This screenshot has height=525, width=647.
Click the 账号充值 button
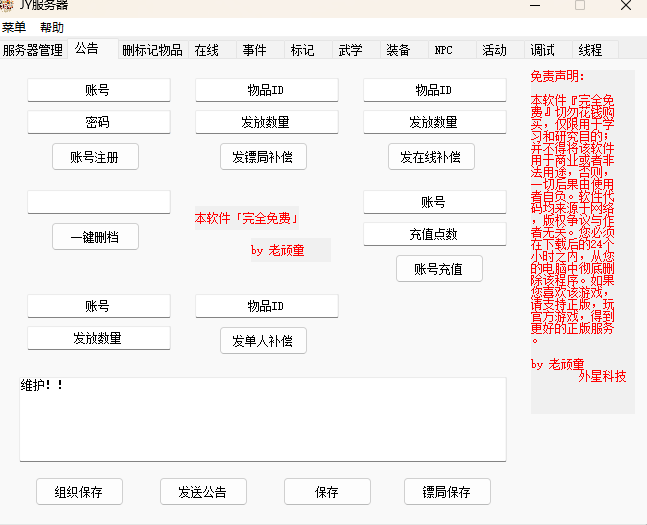coord(439,269)
